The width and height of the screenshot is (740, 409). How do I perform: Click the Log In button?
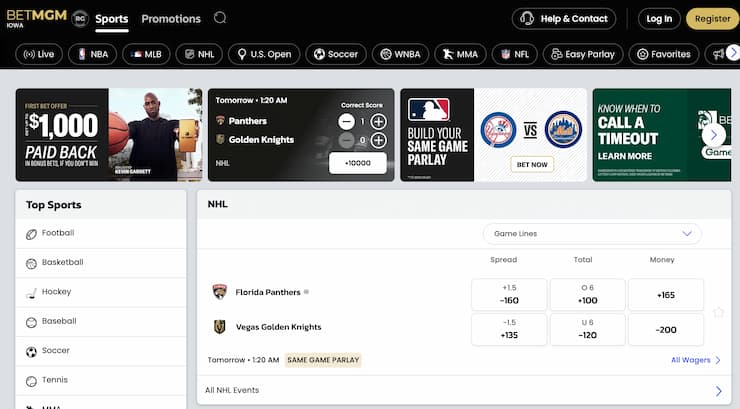[x=659, y=19]
